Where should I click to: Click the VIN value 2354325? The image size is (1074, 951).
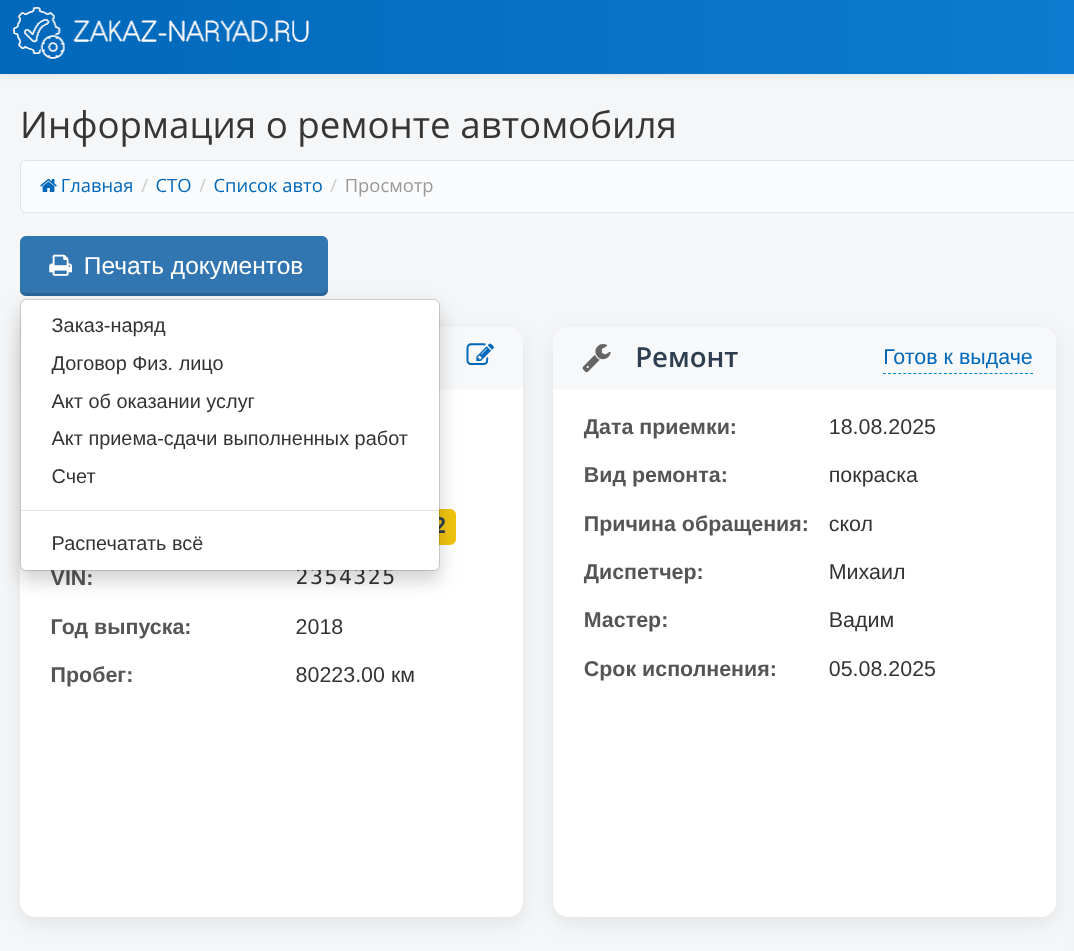[345, 578]
